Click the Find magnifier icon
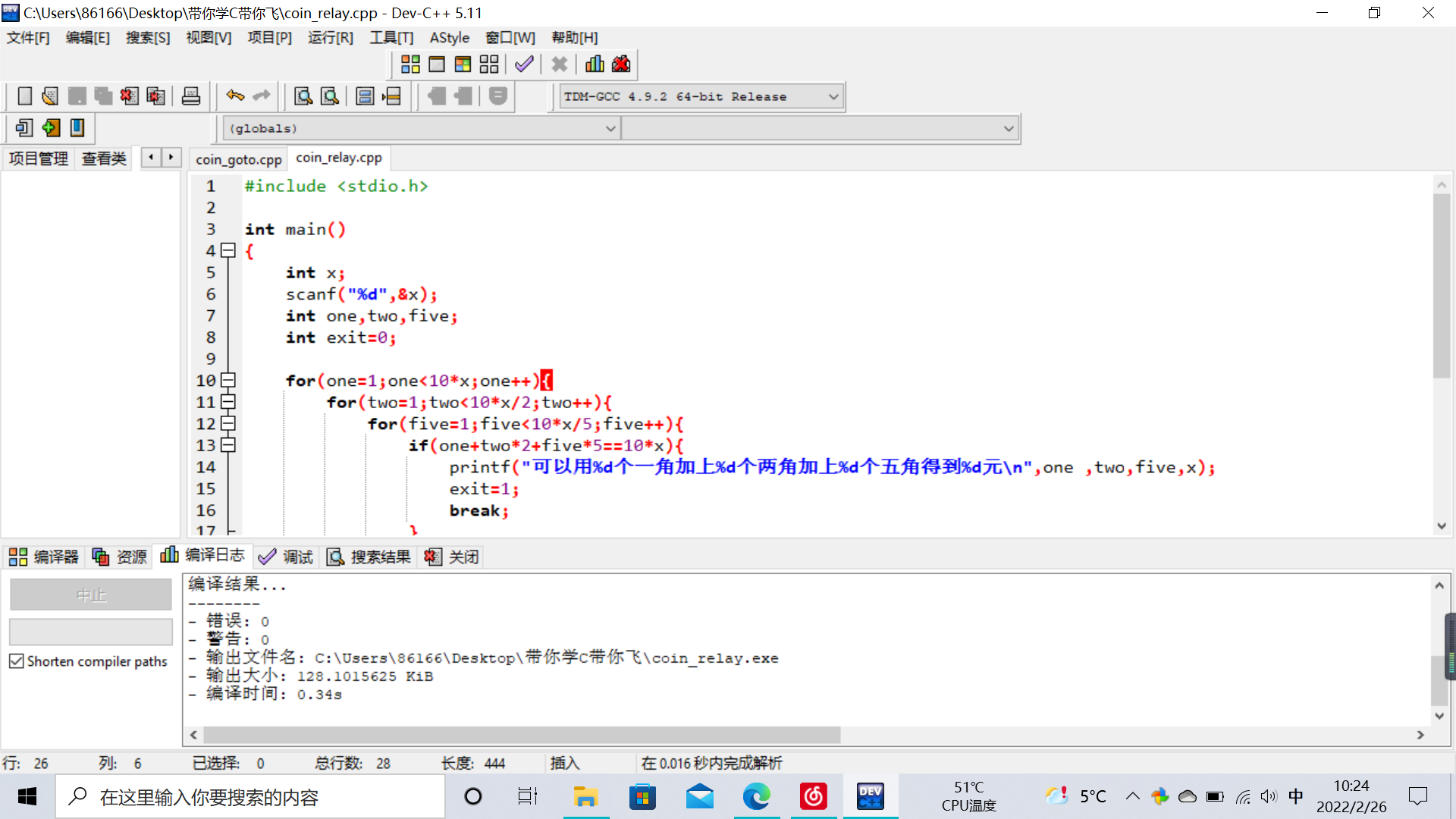This screenshot has height=819, width=1456. [303, 96]
